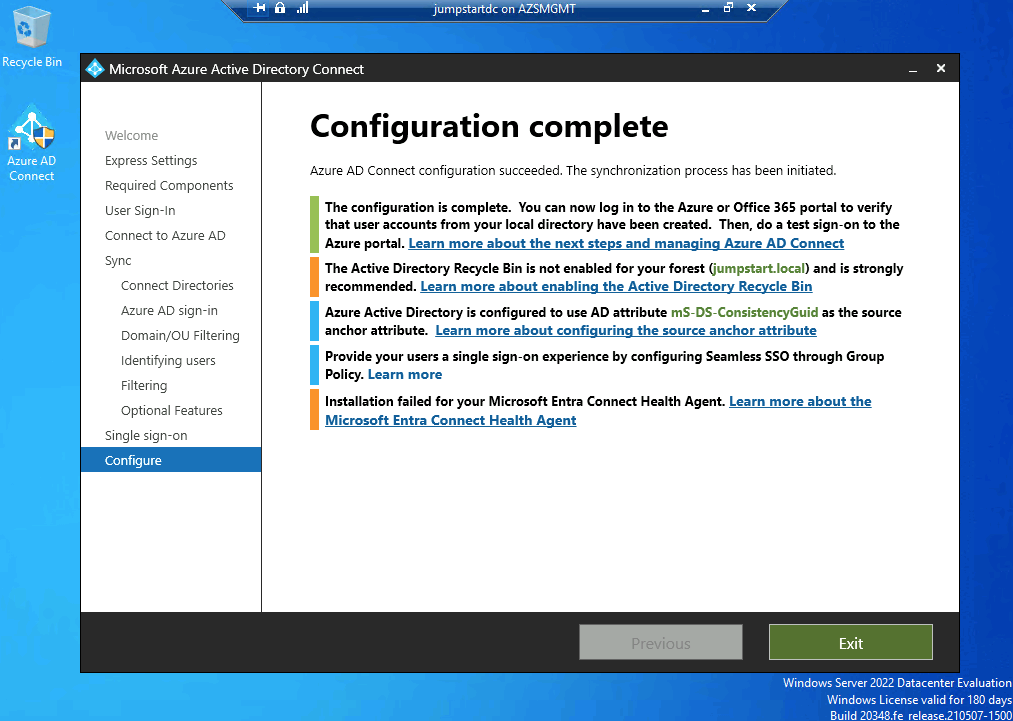The height and width of the screenshot is (721, 1013).
Task: Click the 'jumpstartdc on AZSMGMT' session title
Action: 505,8
